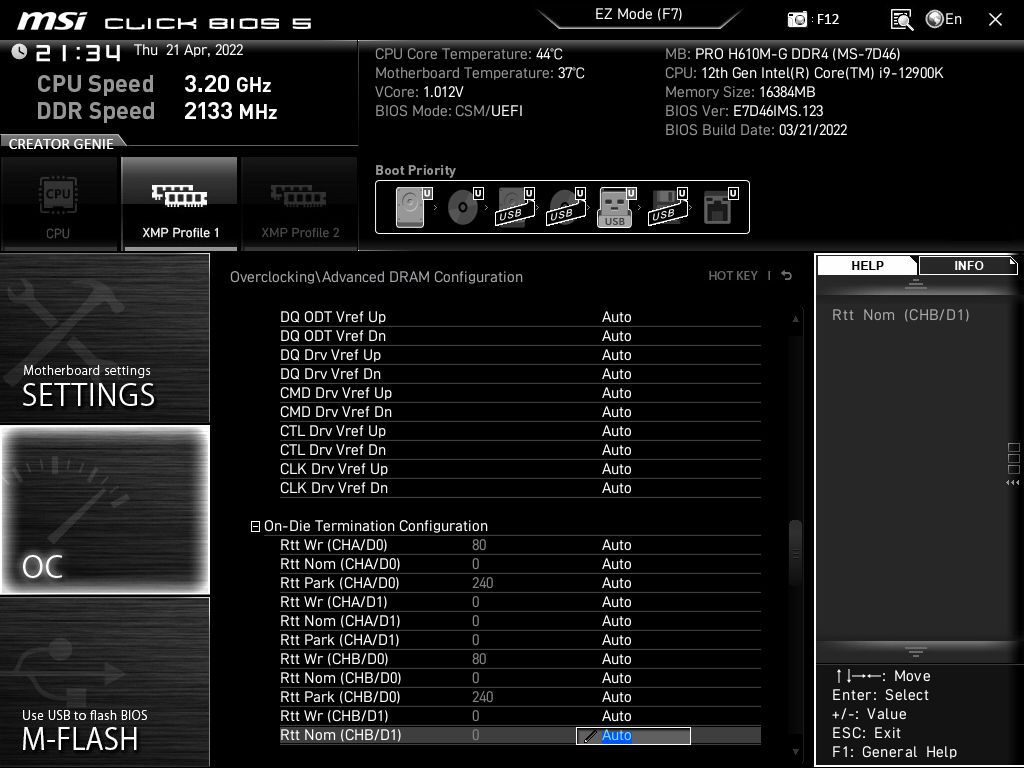Image resolution: width=1024 pixels, height=768 pixels.
Task: Select the network boot device icon
Action: click(719, 207)
